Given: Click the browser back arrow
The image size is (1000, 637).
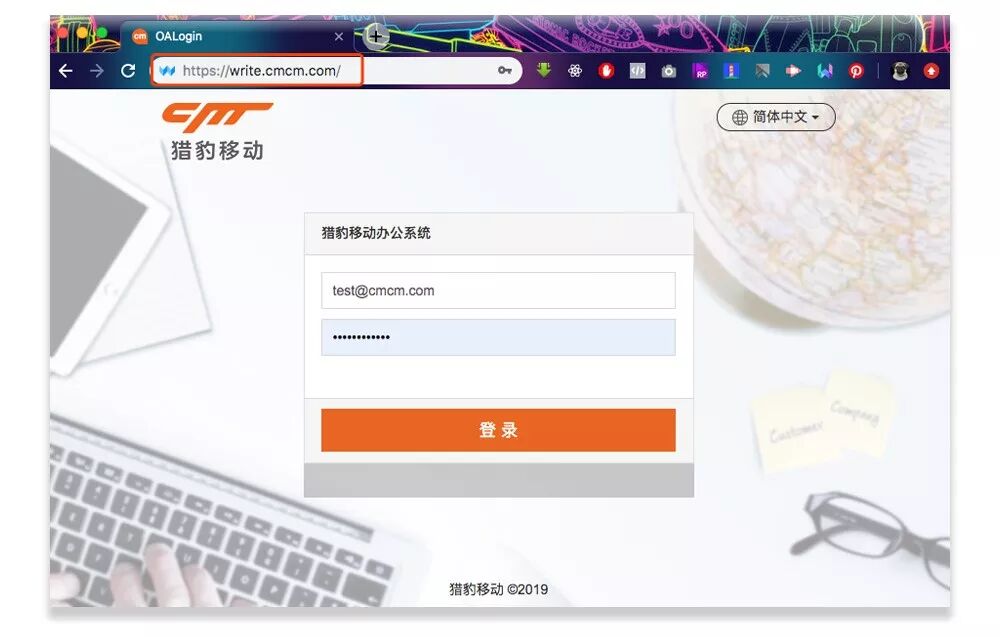Looking at the screenshot, I should (66, 71).
